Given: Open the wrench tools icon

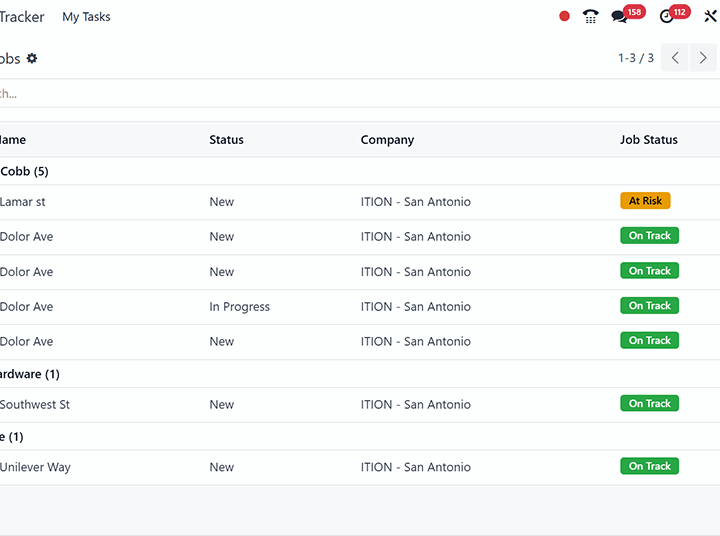Looking at the screenshot, I should tap(711, 17).
